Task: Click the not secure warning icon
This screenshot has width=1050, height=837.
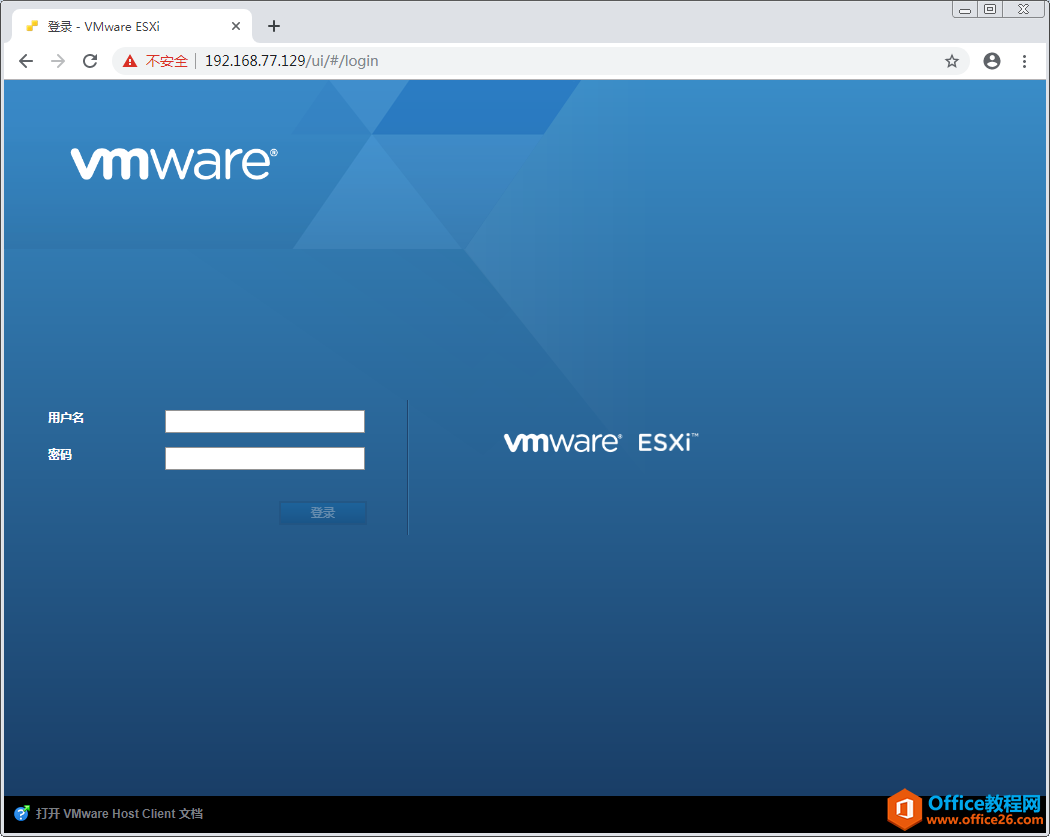Action: click(130, 61)
